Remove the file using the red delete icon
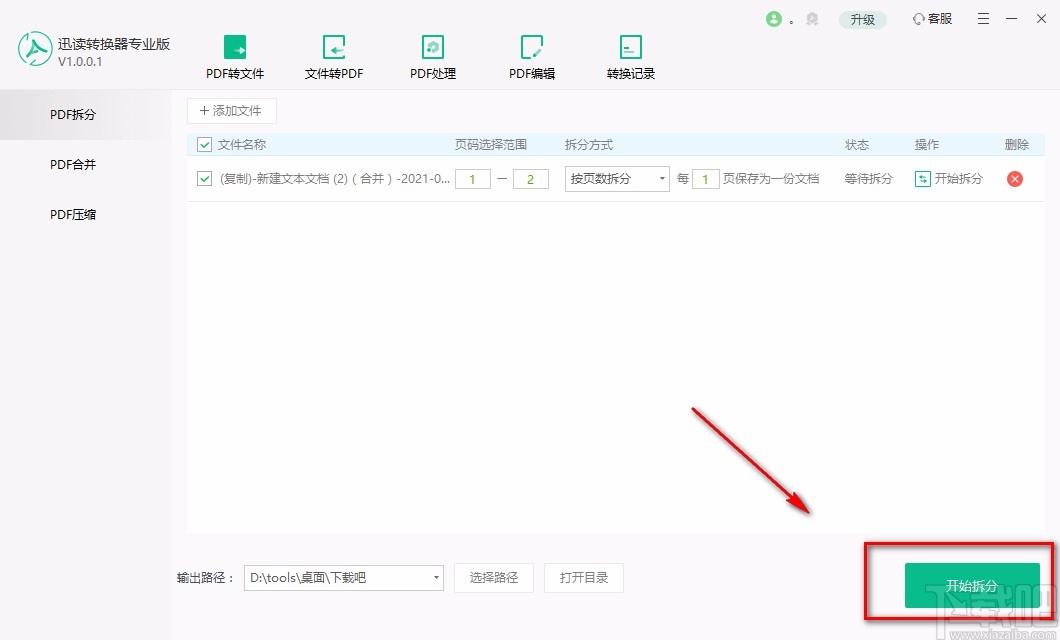The height and width of the screenshot is (640, 1060). (x=1015, y=179)
